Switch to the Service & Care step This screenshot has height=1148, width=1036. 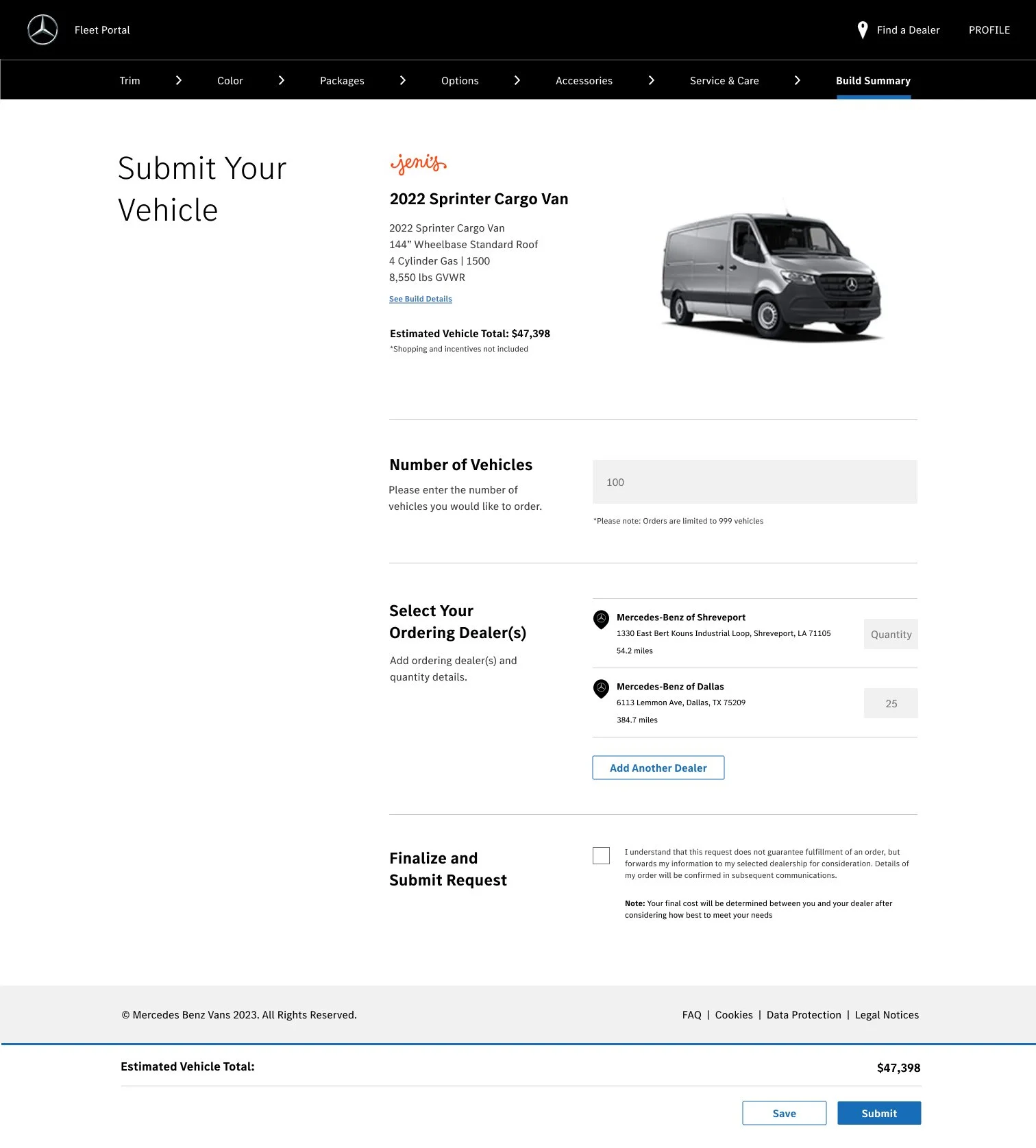tap(724, 81)
